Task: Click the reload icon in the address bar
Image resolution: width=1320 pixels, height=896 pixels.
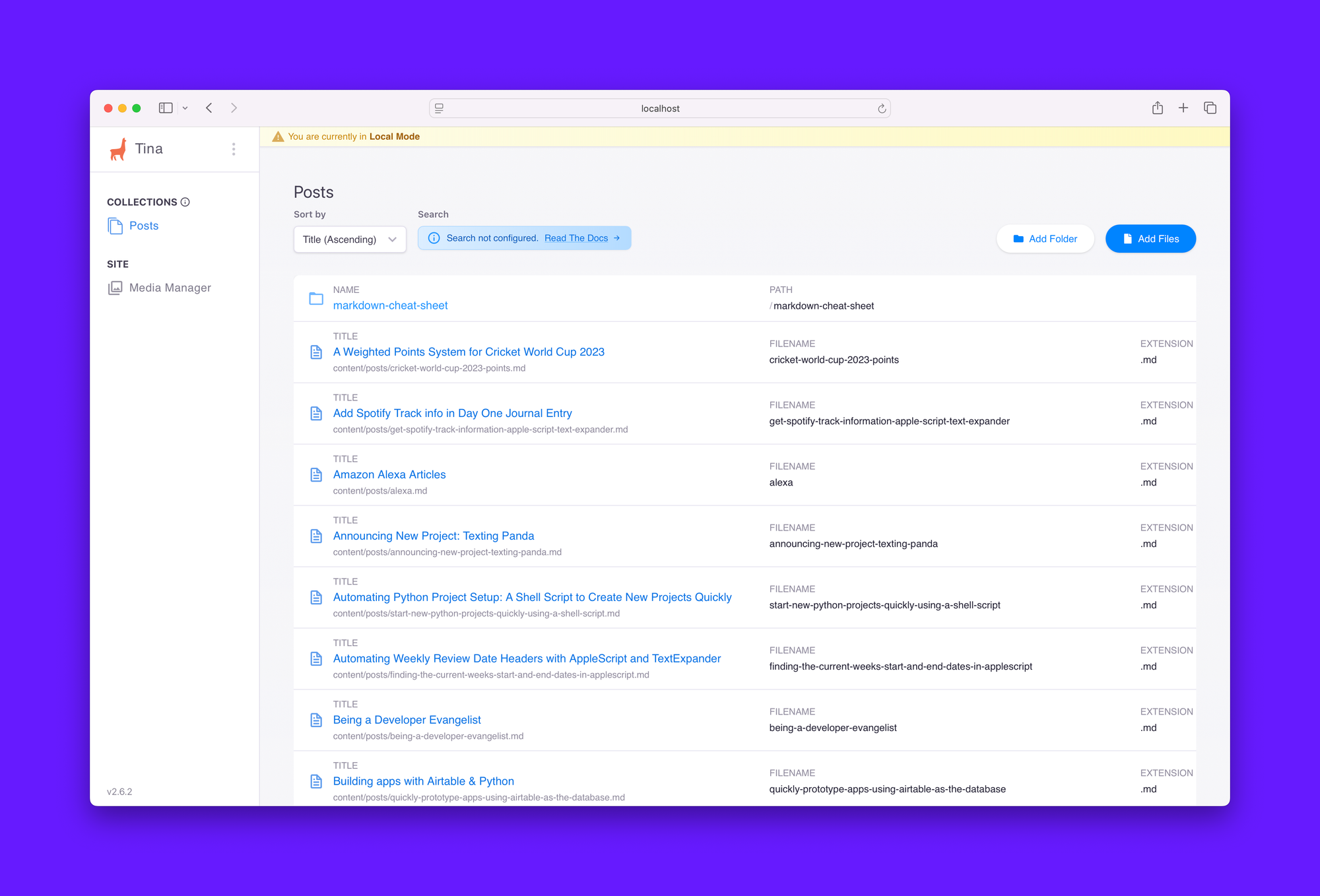Action: (x=881, y=108)
